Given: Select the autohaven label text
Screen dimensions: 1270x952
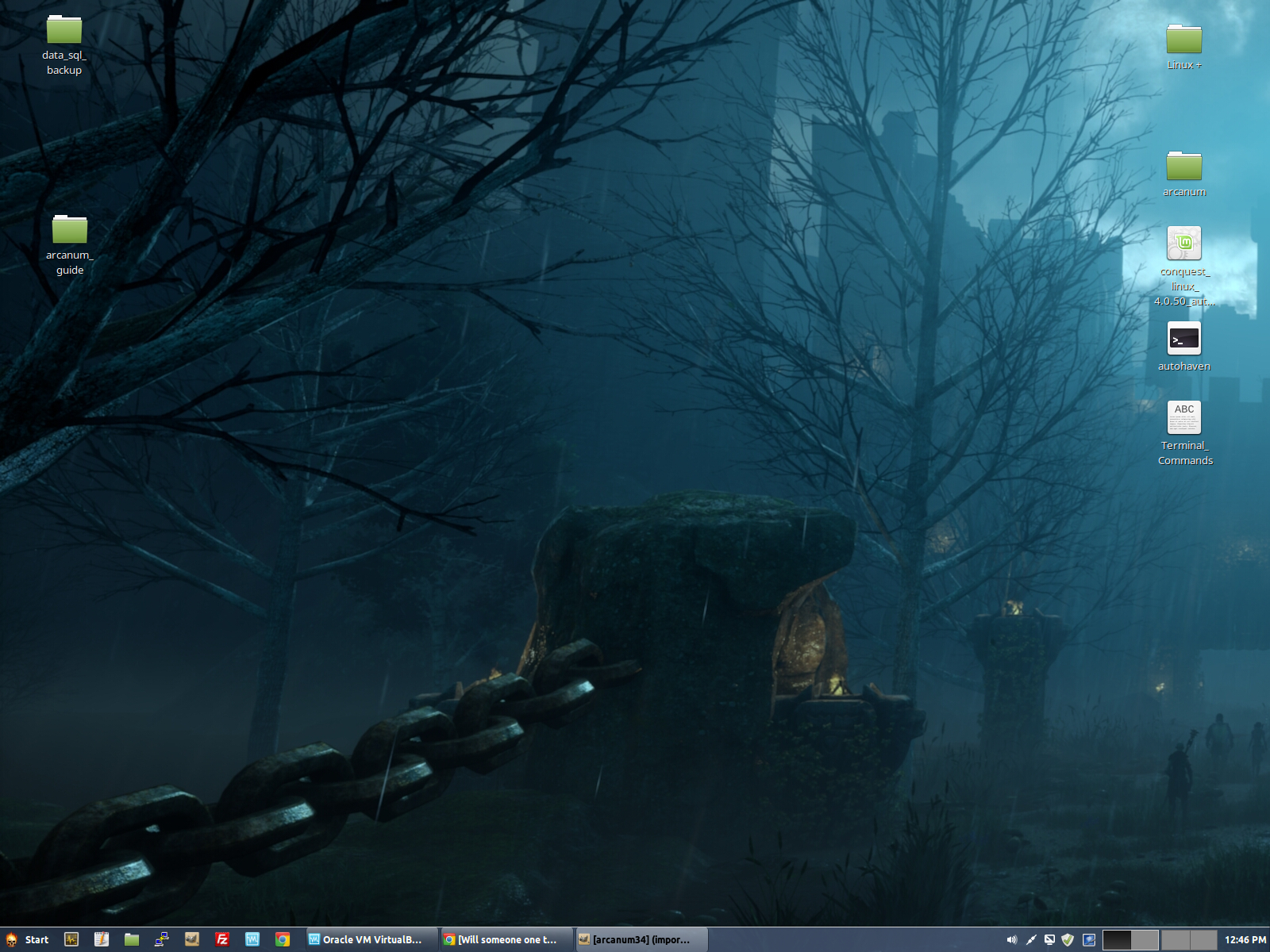Looking at the screenshot, I should [x=1184, y=366].
